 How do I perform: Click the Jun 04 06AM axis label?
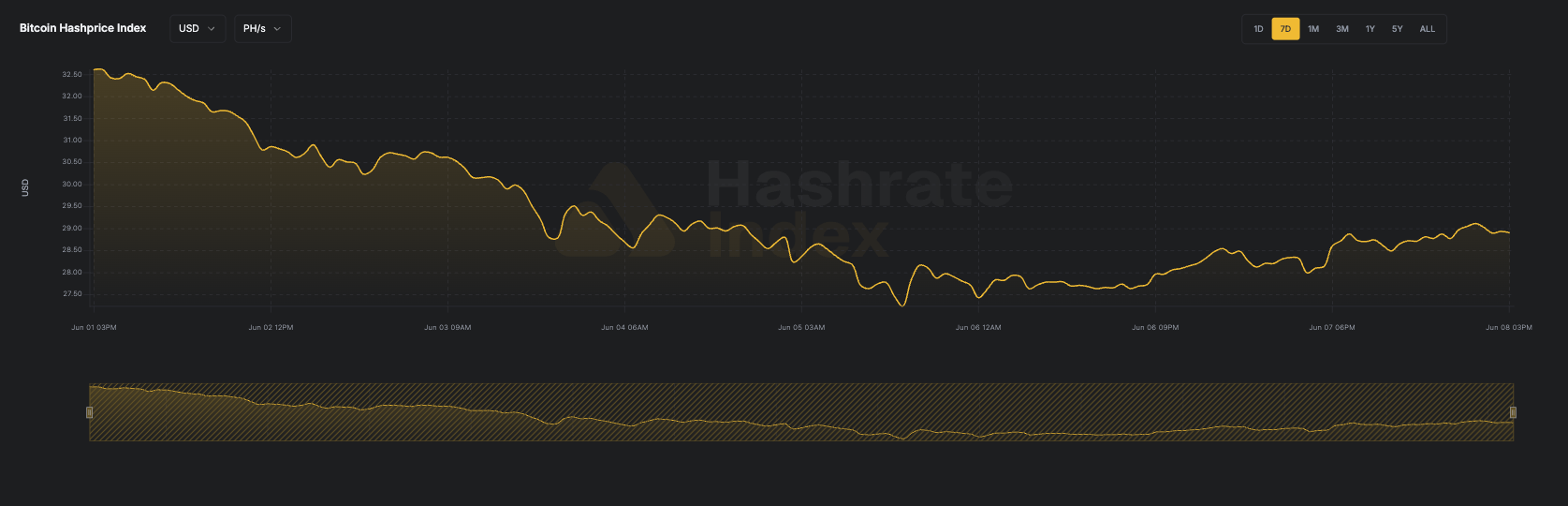[624, 328]
